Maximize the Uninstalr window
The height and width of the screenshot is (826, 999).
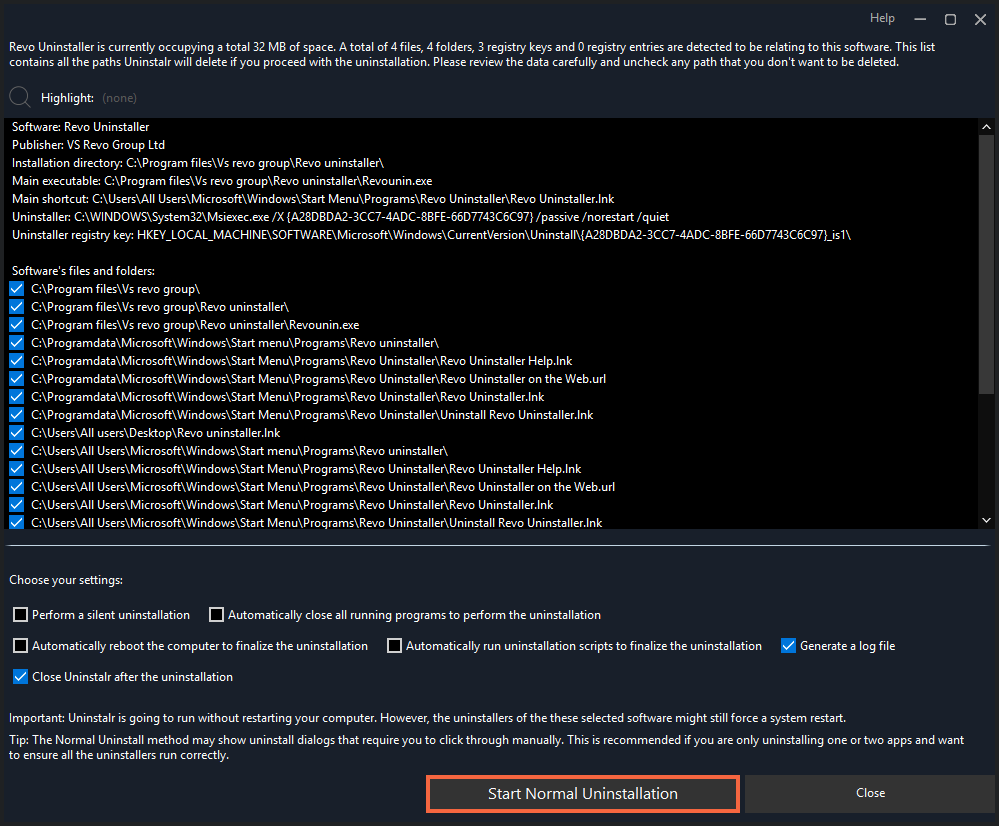950,20
